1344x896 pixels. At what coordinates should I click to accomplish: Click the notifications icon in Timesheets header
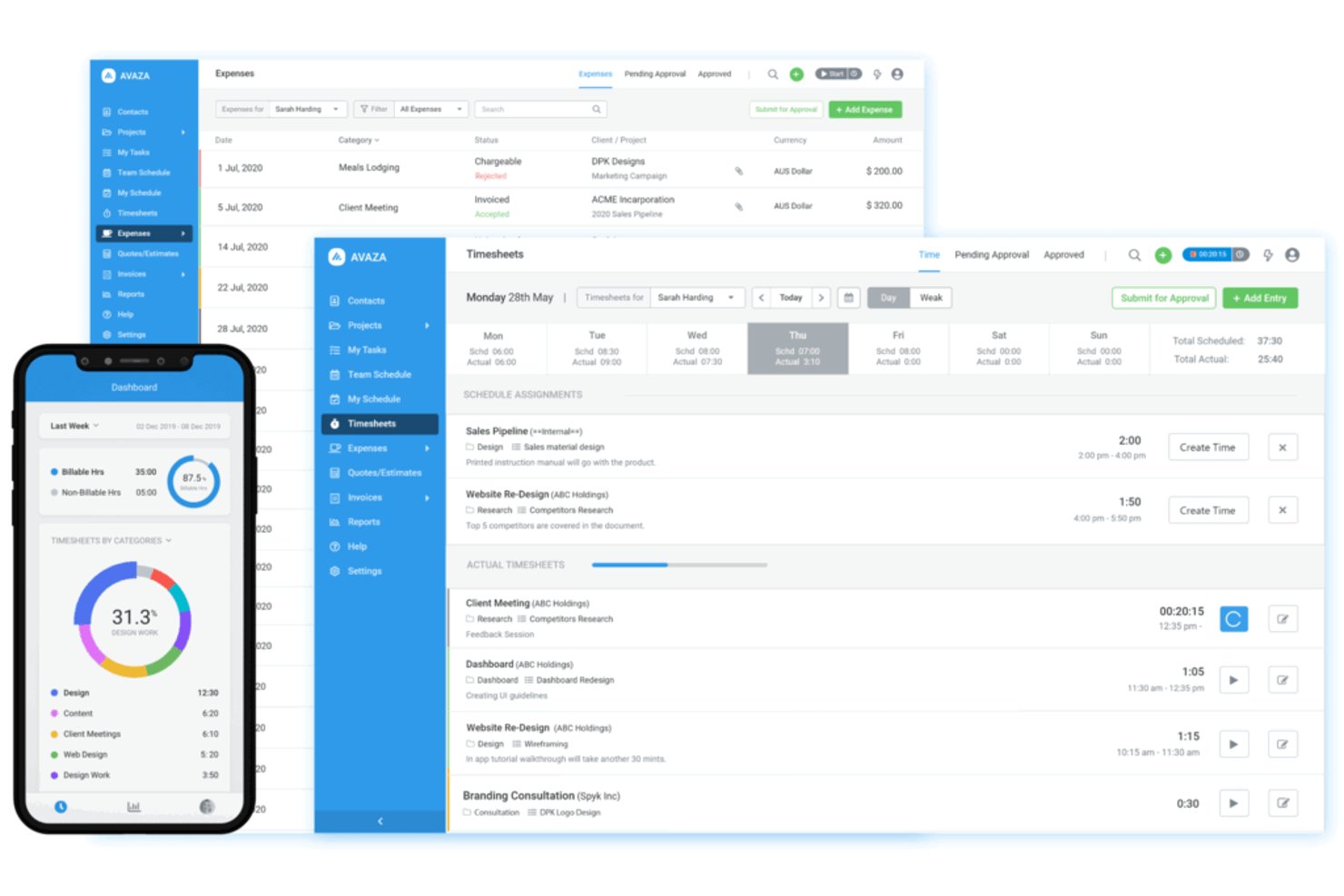[1268, 255]
